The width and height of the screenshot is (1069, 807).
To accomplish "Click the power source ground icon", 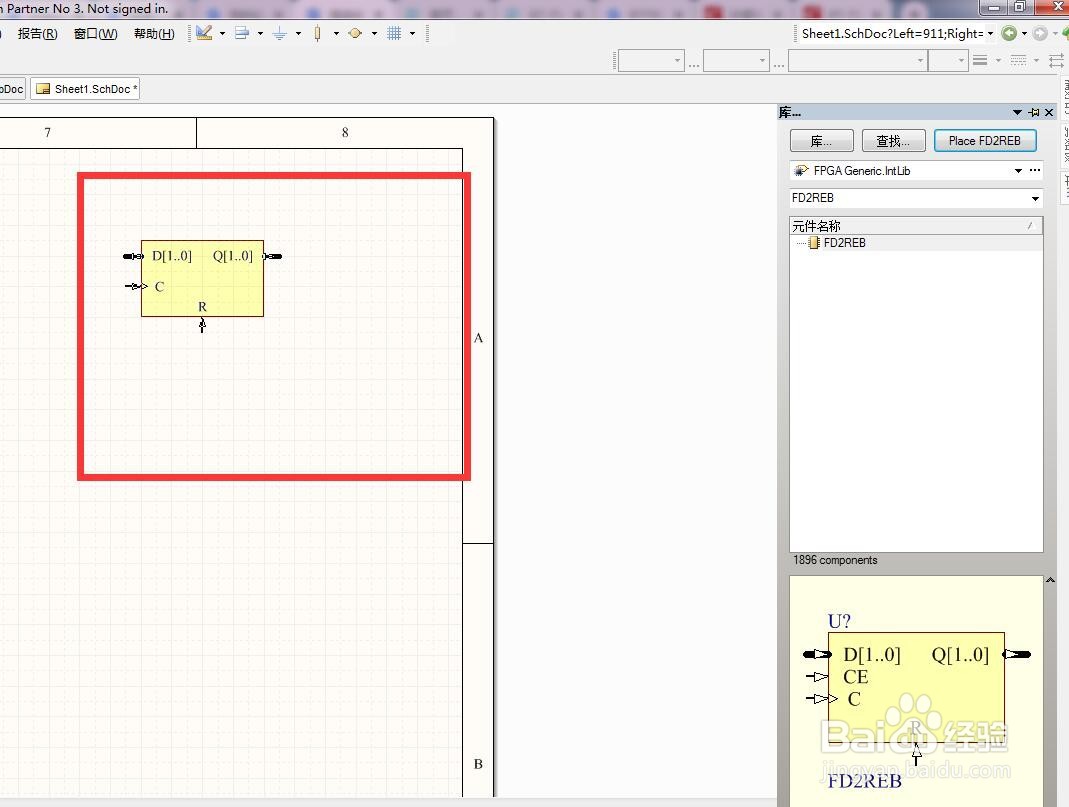I will [280, 33].
